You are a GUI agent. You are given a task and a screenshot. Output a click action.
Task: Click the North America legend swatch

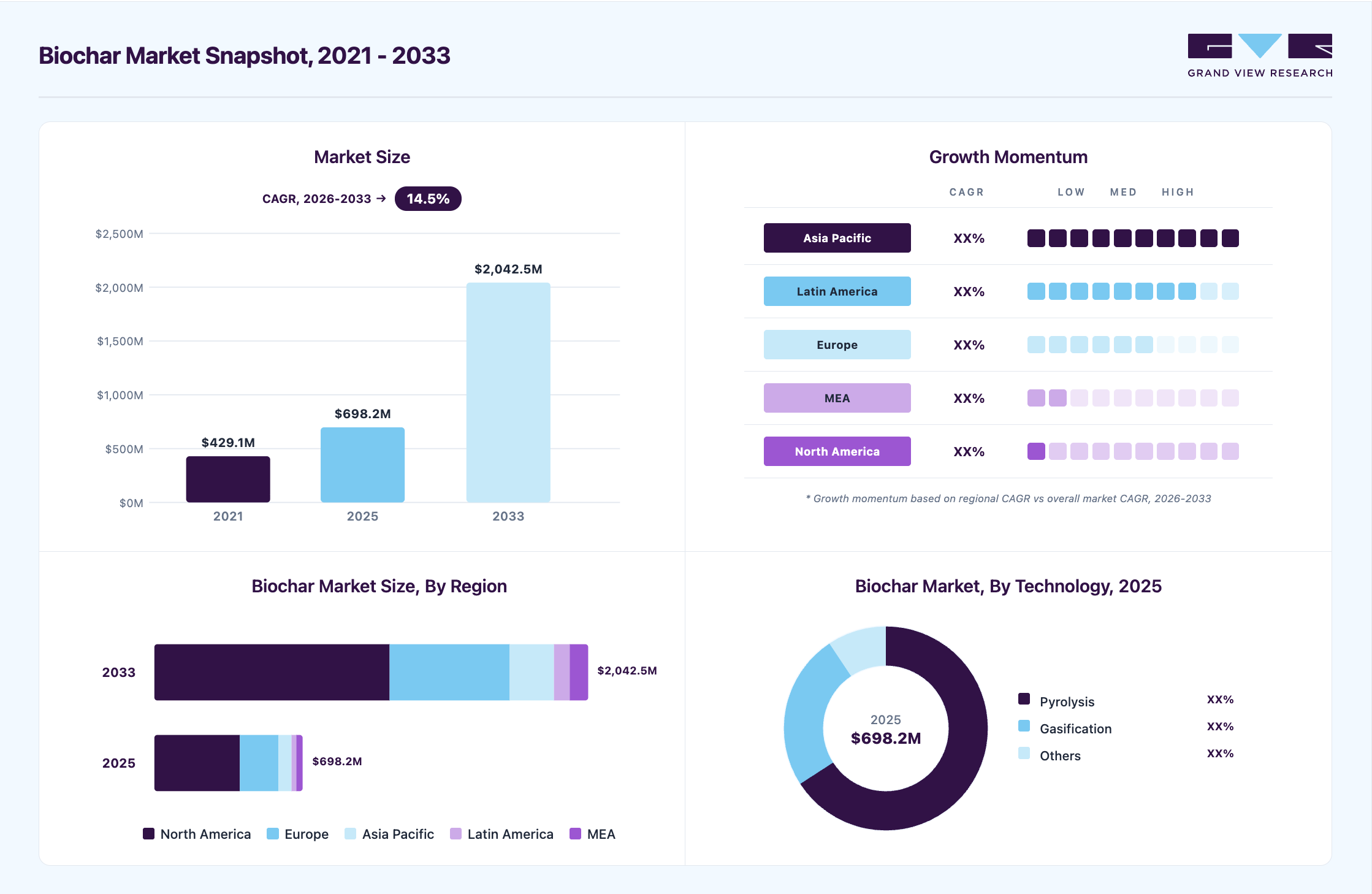click(148, 833)
